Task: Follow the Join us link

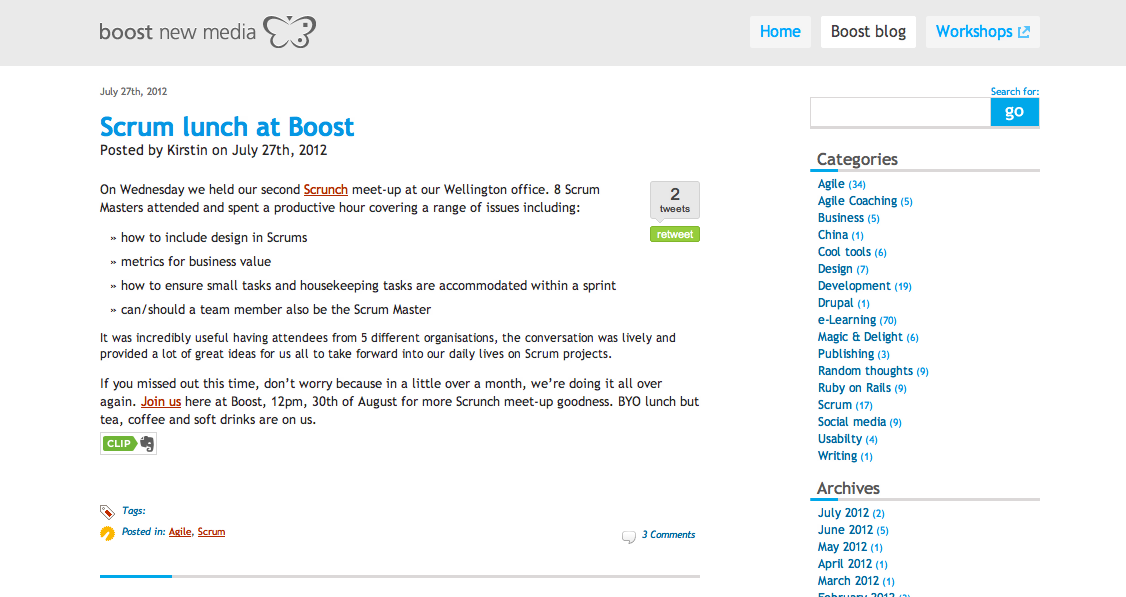Action: [x=161, y=402]
